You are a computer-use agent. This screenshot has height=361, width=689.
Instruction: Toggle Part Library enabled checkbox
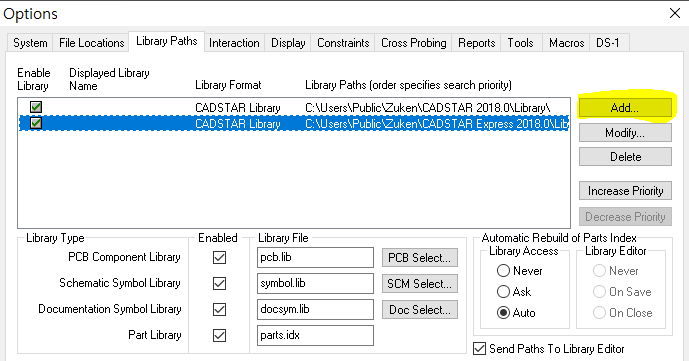tap(219, 335)
